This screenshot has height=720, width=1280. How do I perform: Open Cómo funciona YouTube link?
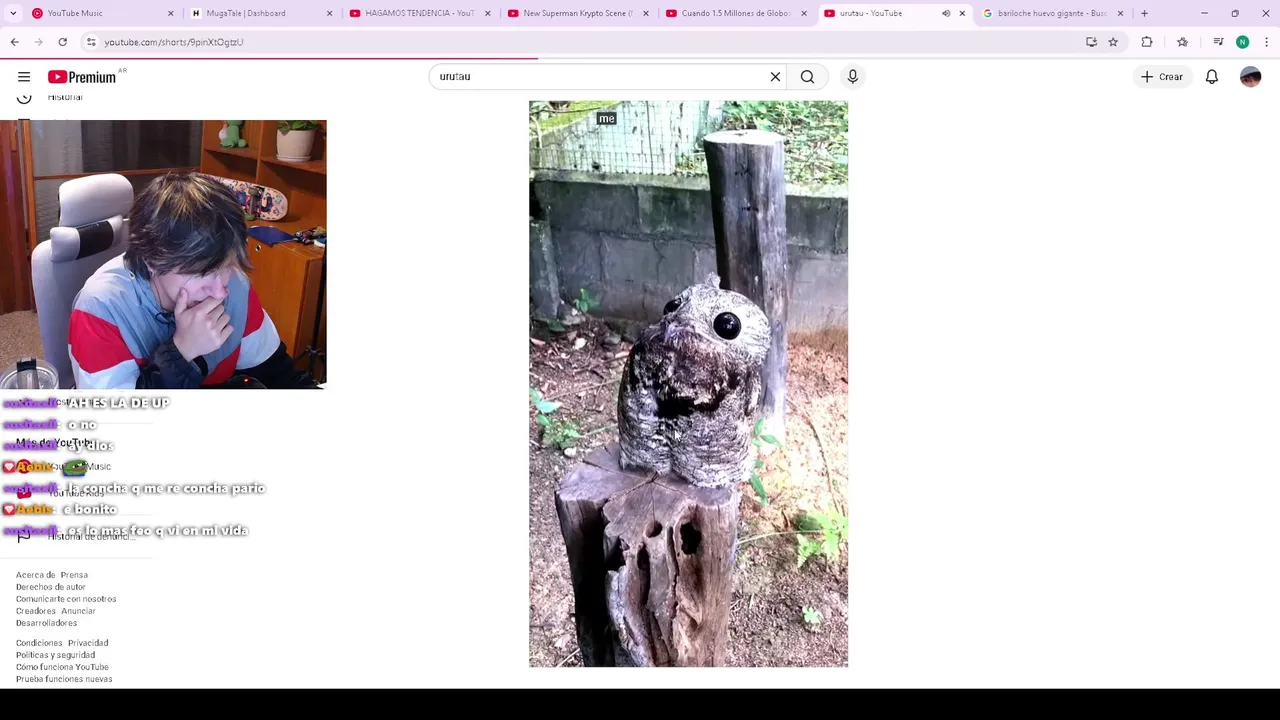tap(62, 667)
